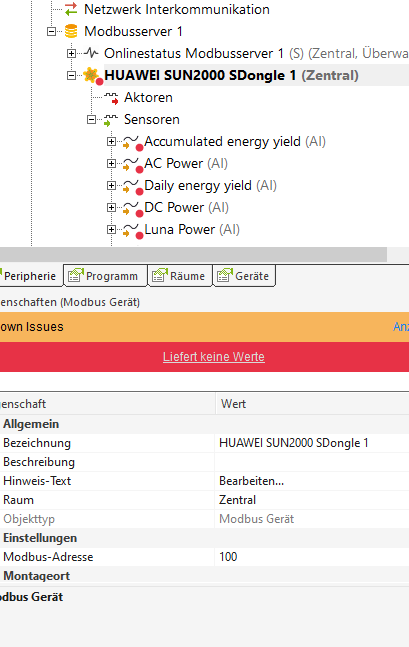Click the Luna Power analog input icon
Image resolution: width=409 pixels, height=647 pixels.
click(133, 230)
